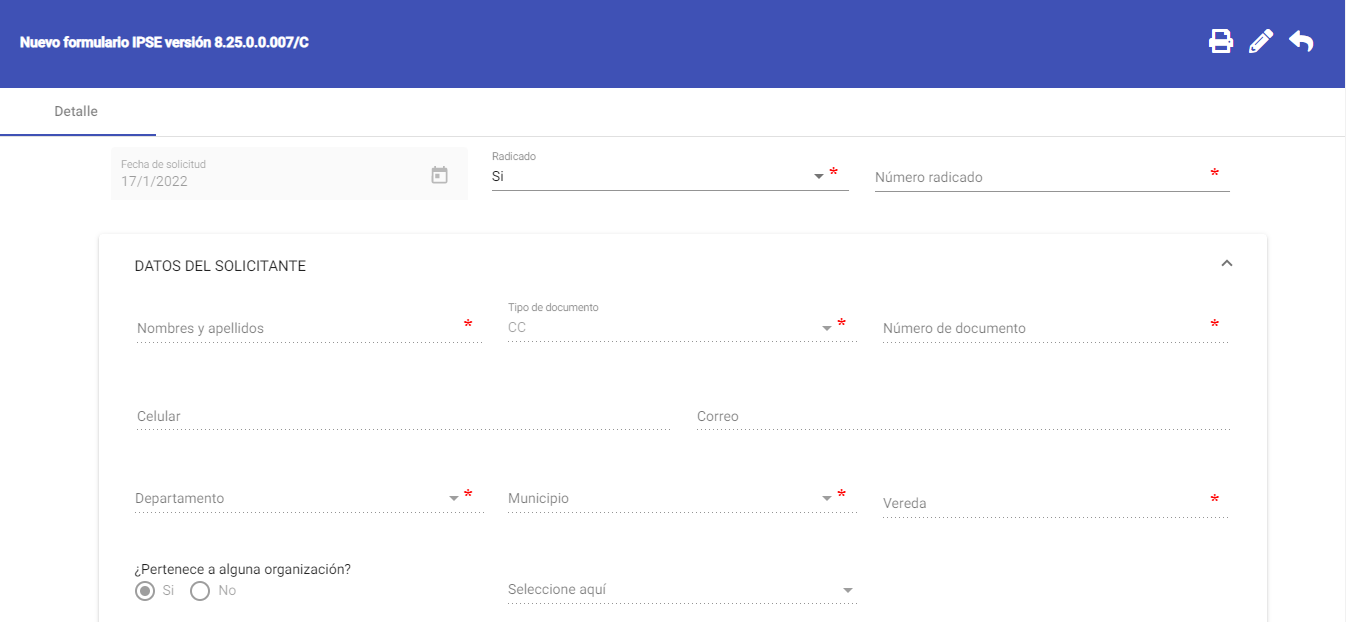This screenshot has height=622, width=1346.
Task: Click the print icon in header
Action: [1221, 42]
